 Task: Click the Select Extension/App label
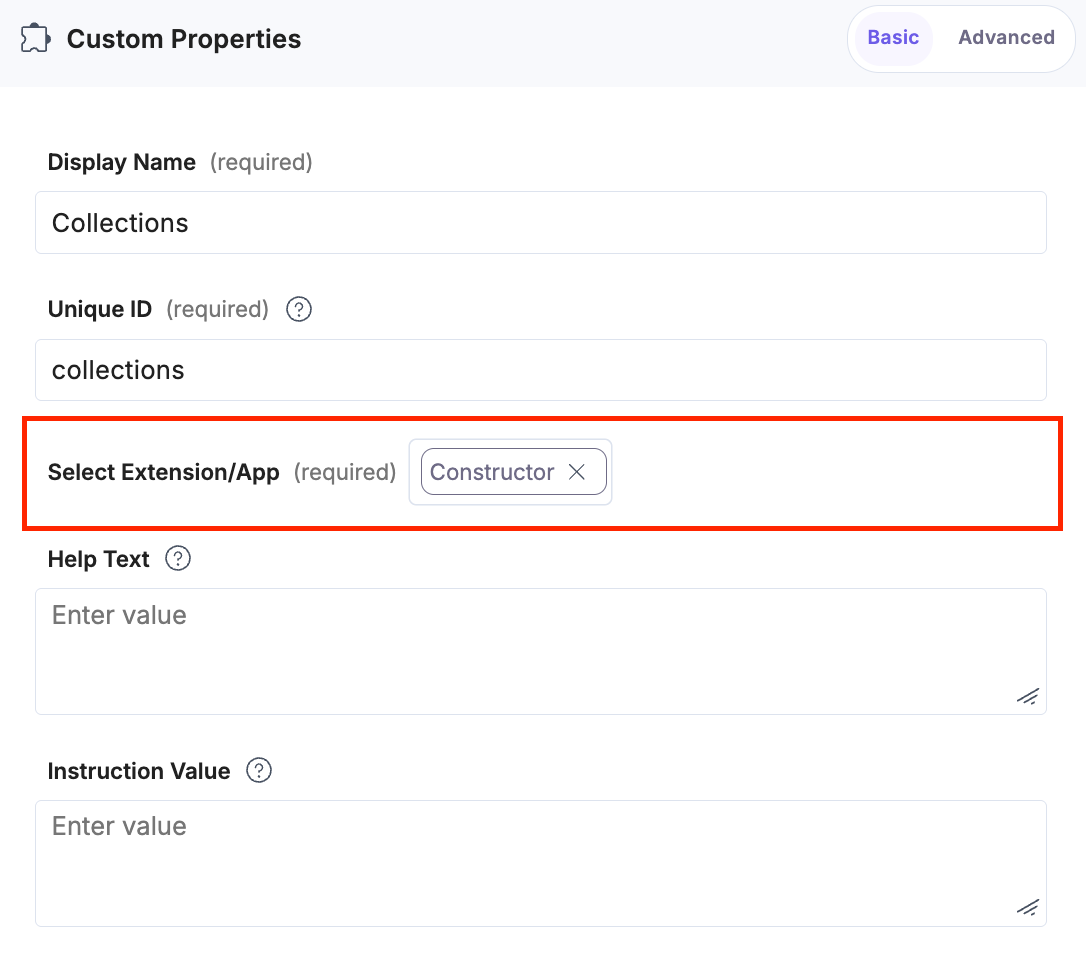click(163, 472)
